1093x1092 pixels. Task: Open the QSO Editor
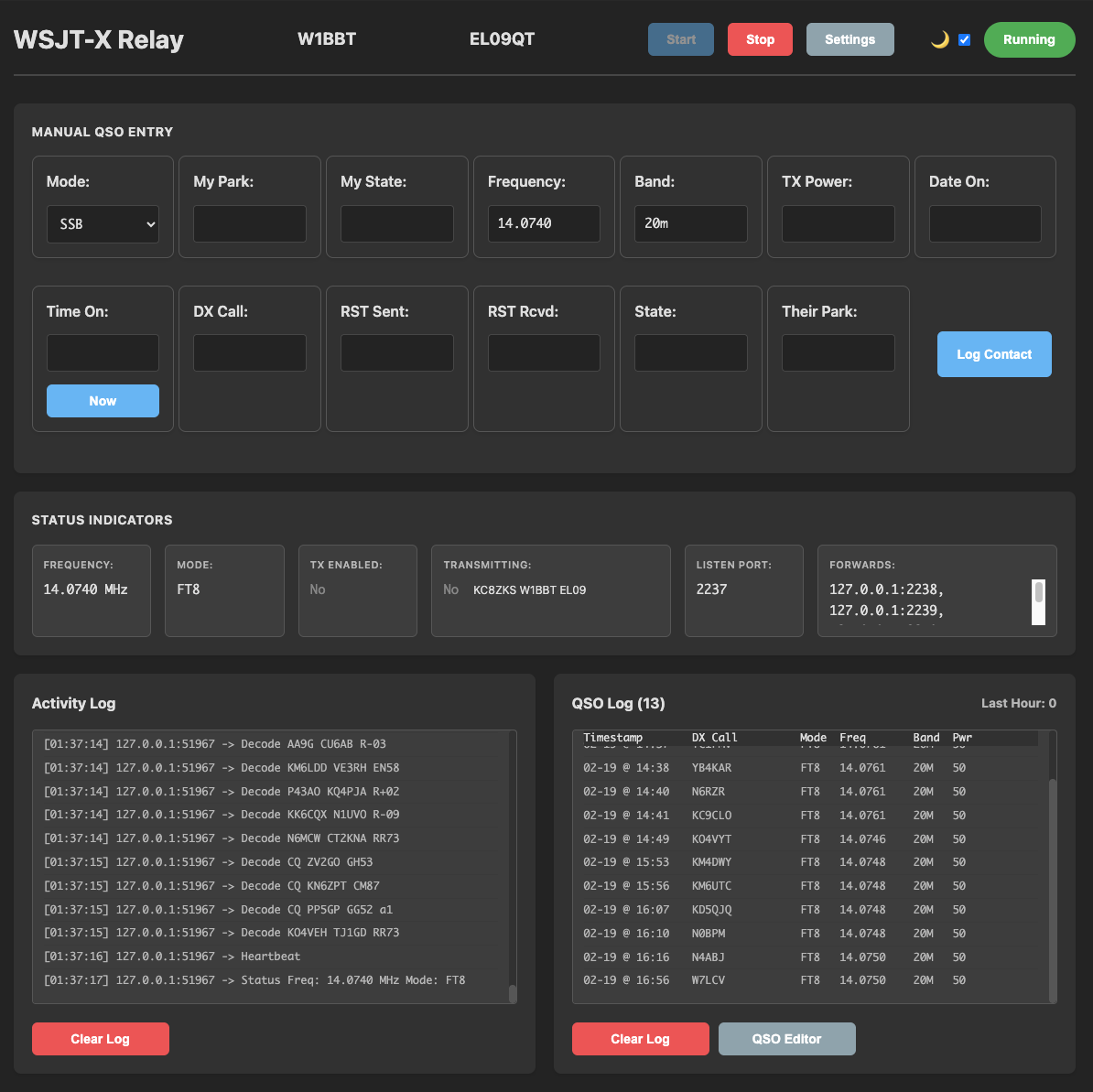(786, 1038)
